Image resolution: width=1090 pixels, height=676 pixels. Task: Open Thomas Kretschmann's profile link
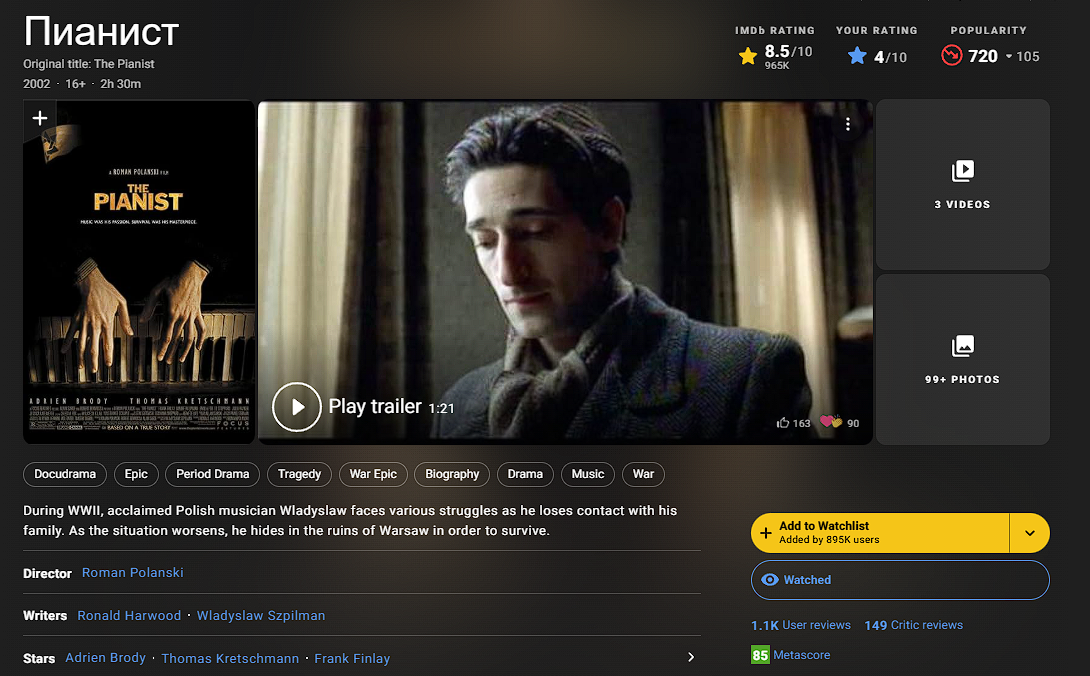point(230,658)
